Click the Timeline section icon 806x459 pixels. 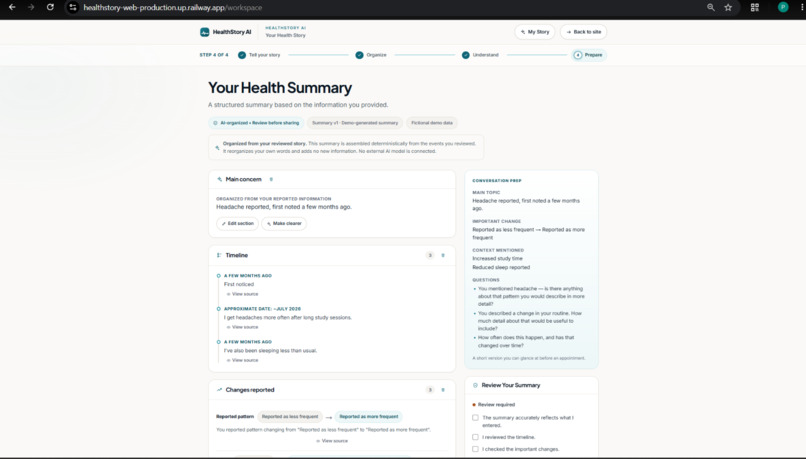click(219, 255)
